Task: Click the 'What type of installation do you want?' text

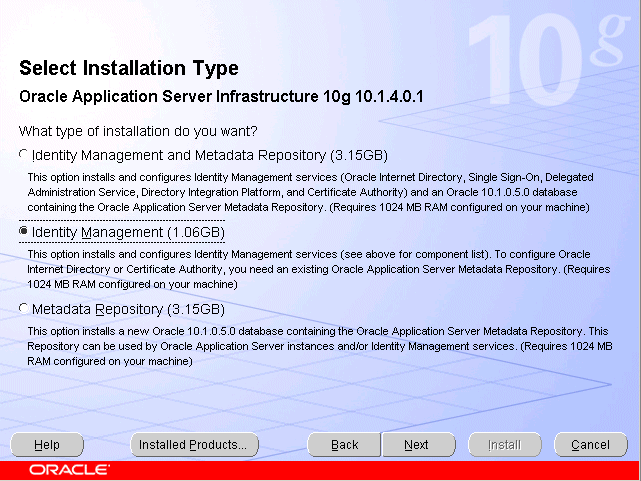Action: coord(138,132)
